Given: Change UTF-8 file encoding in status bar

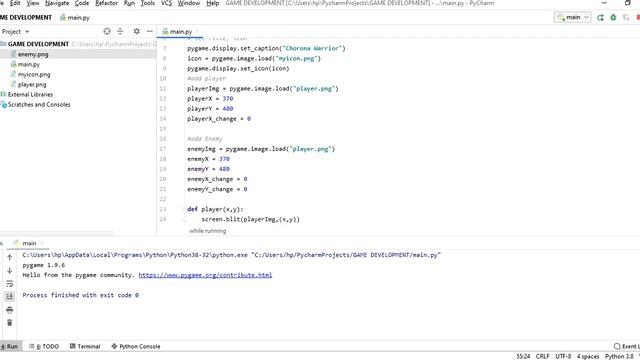Looking at the screenshot, I should tap(563, 356).
